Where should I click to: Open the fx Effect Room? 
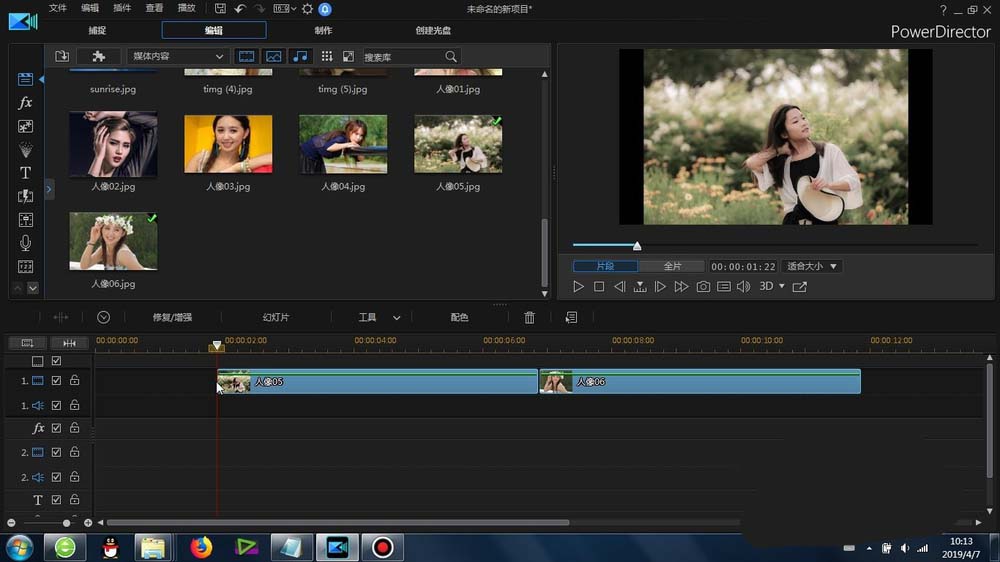[26, 103]
